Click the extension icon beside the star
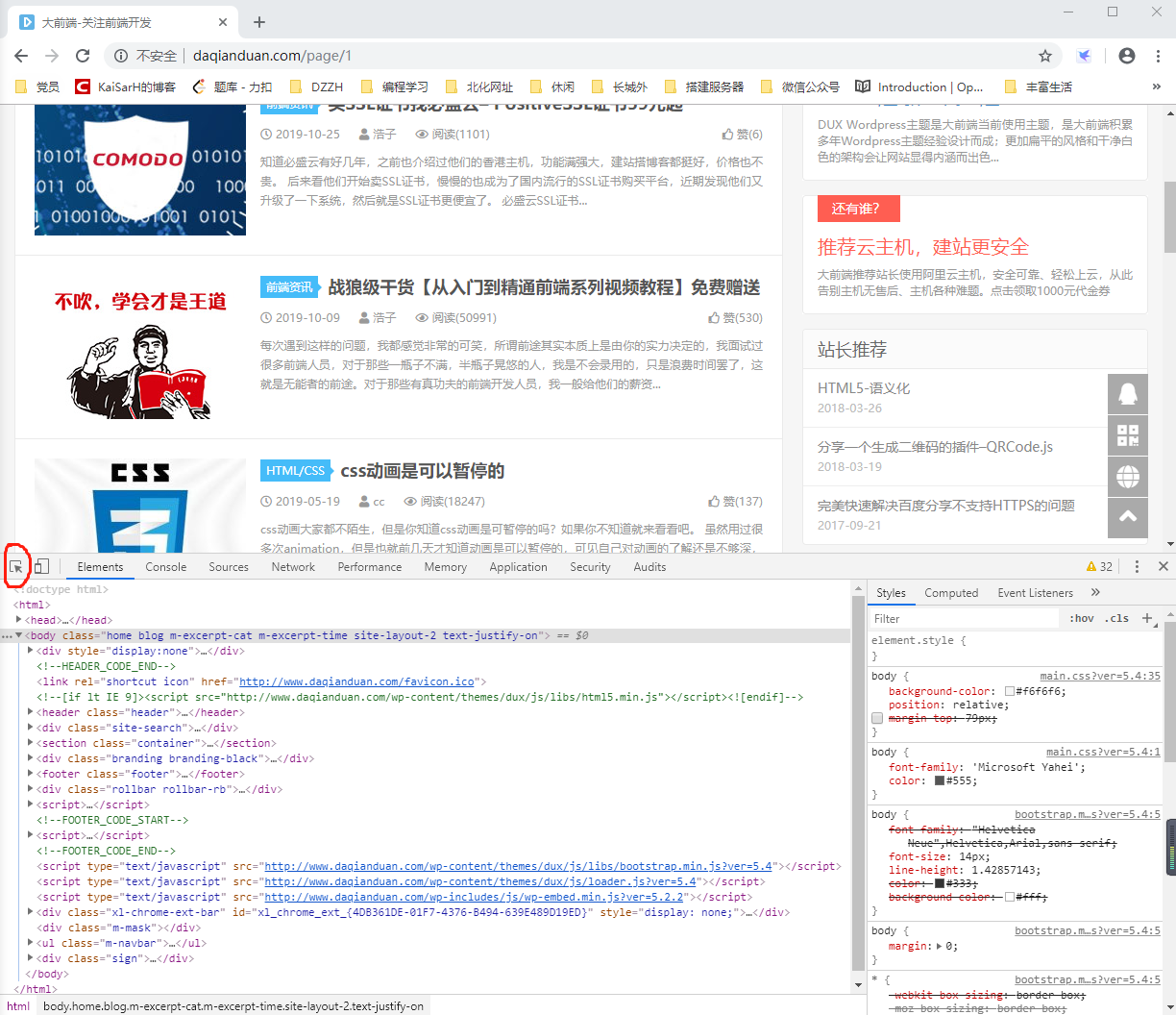The height and width of the screenshot is (1015, 1176). 1084,56
